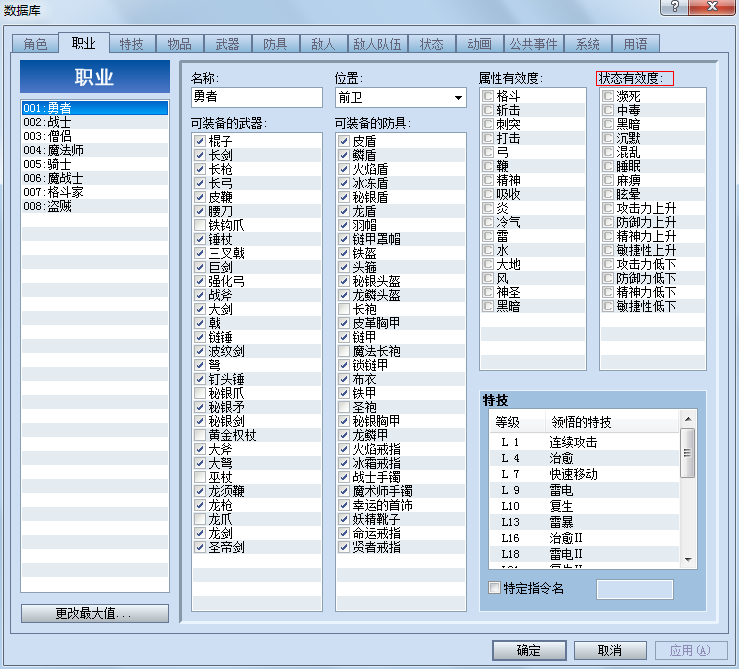
Task: Click the 等级 column header
Action: pyautogui.click(x=517, y=422)
